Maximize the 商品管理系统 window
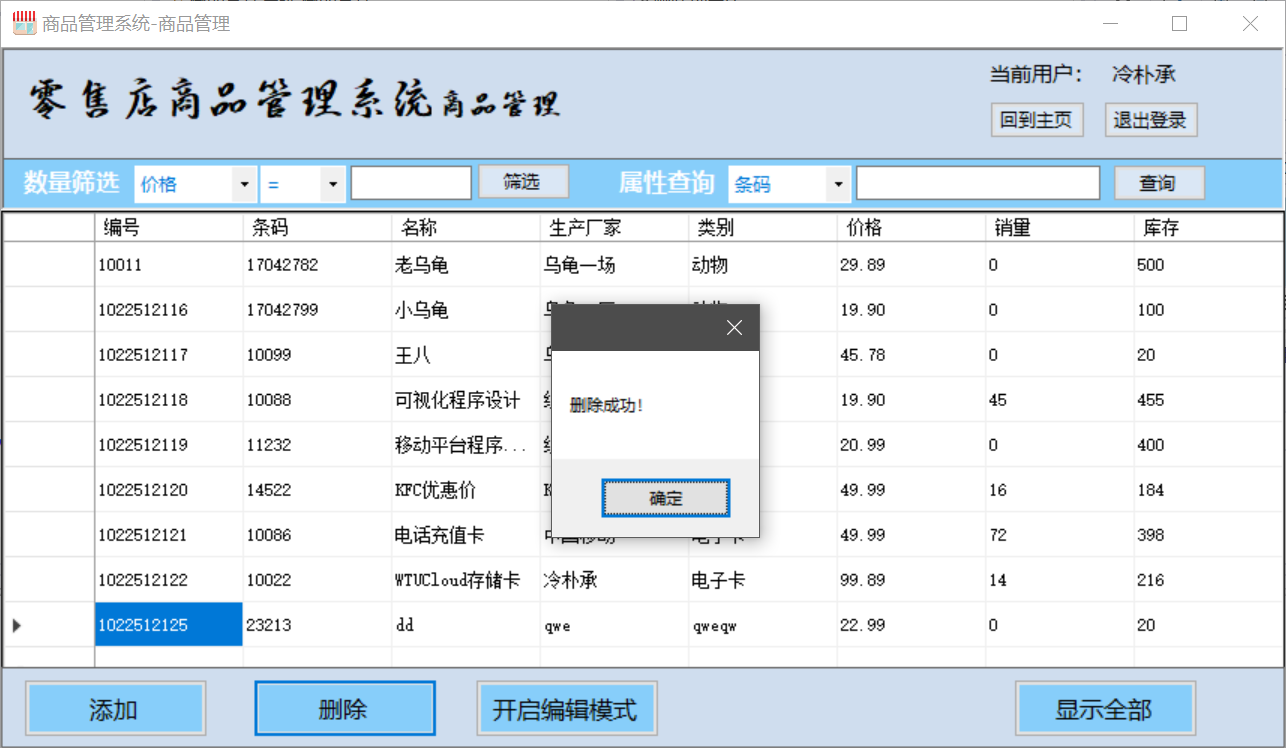Viewport: 1286px width, 748px height. pos(1179,23)
